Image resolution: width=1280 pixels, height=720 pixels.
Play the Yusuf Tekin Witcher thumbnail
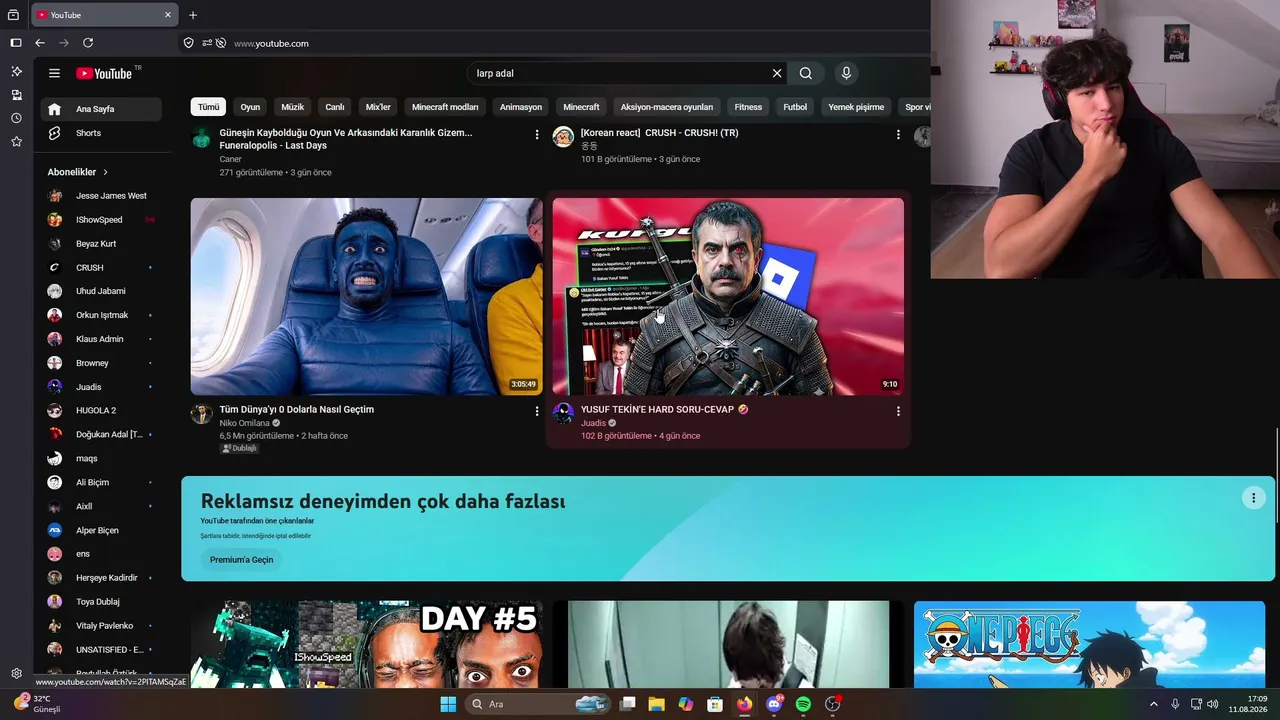728,296
